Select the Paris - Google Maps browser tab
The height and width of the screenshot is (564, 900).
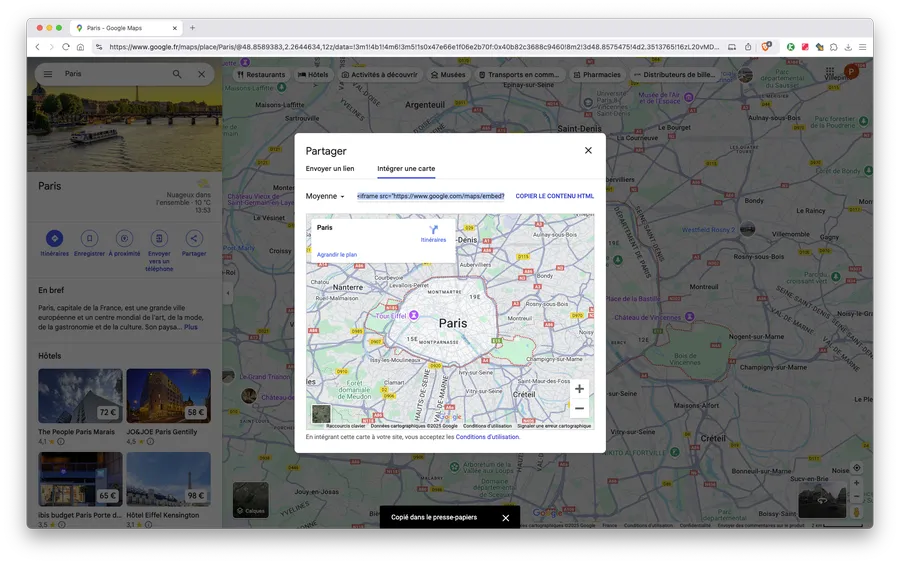126,28
